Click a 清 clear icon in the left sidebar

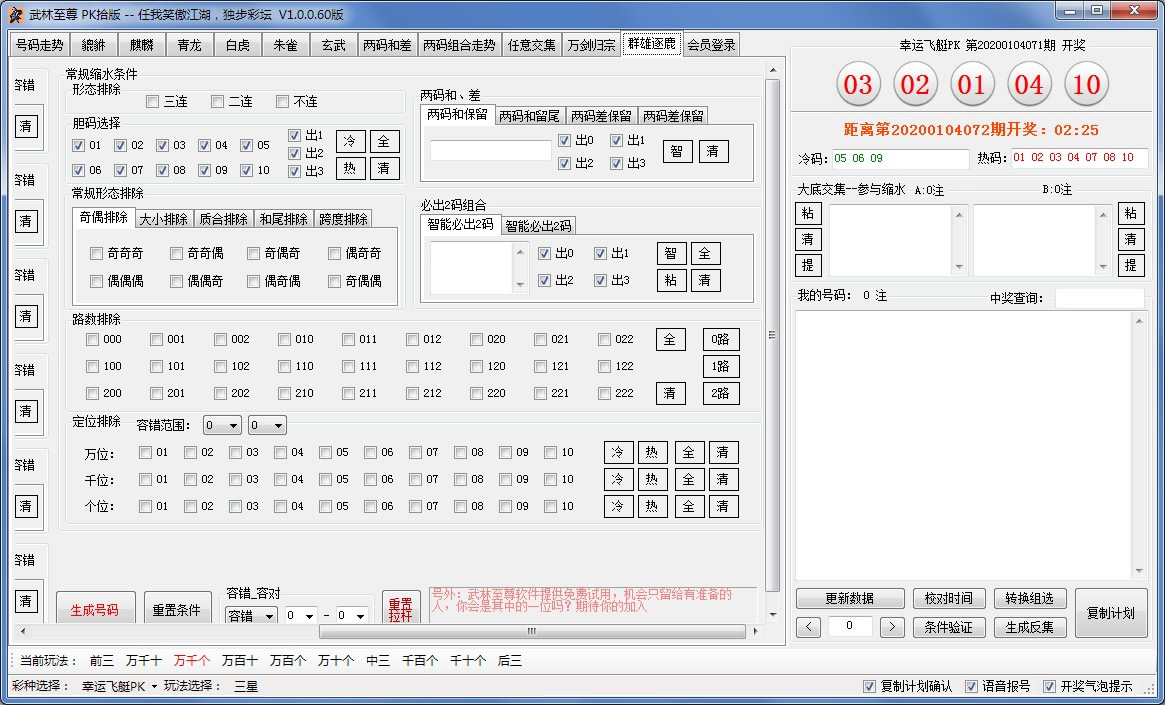(29, 127)
